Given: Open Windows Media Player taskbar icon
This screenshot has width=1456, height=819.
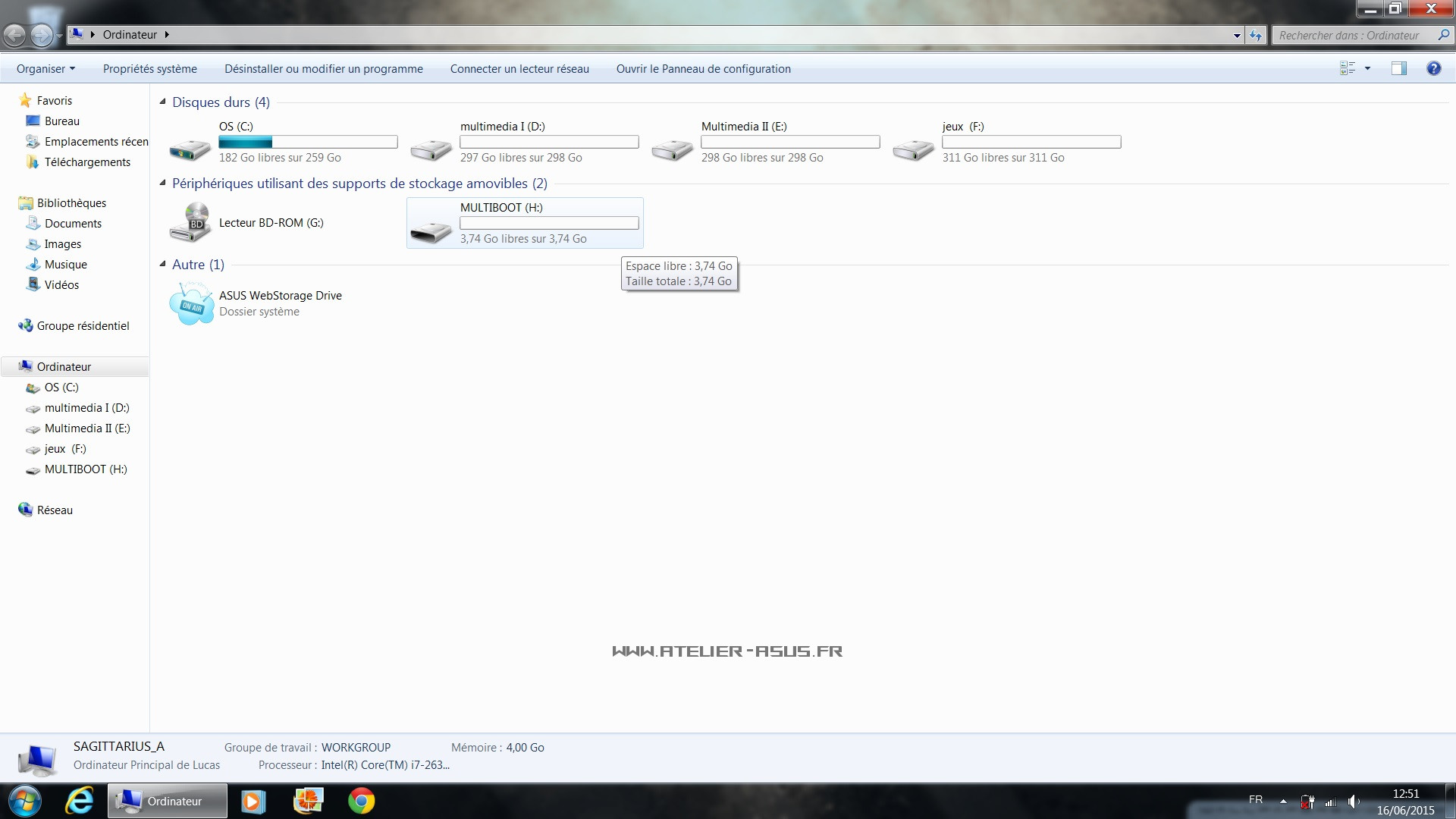Looking at the screenshot, I should click(253, 801).
